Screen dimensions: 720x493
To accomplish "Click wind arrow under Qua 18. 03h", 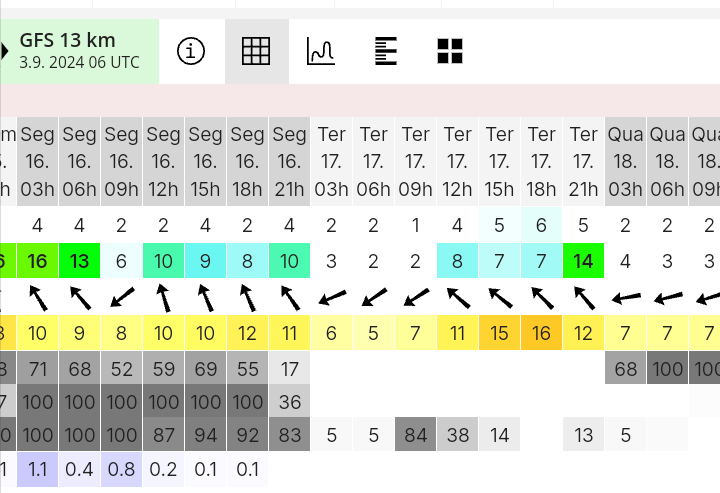I will (x=626, y=298).
